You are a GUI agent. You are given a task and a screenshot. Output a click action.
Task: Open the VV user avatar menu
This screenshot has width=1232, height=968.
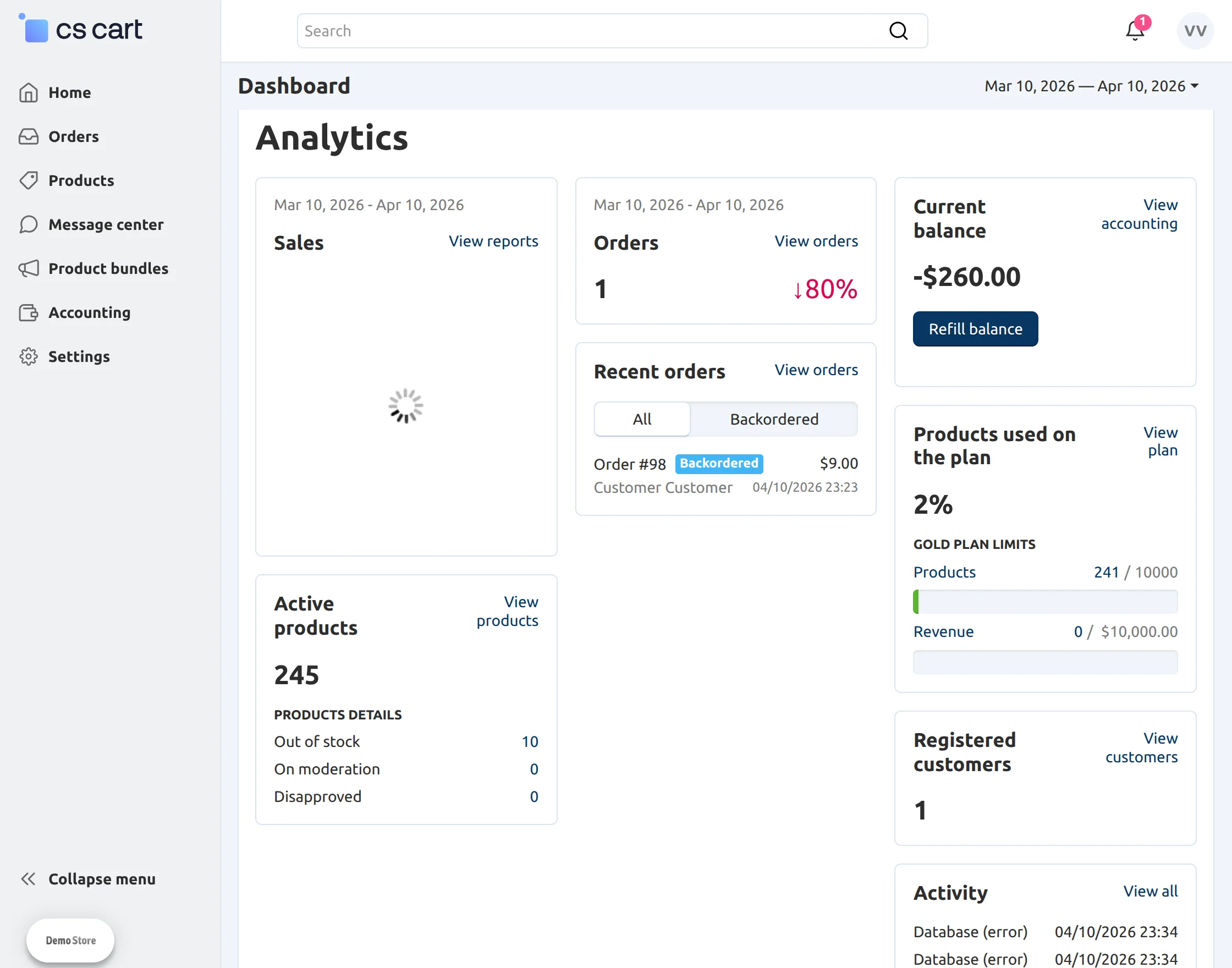point(1195,31)
